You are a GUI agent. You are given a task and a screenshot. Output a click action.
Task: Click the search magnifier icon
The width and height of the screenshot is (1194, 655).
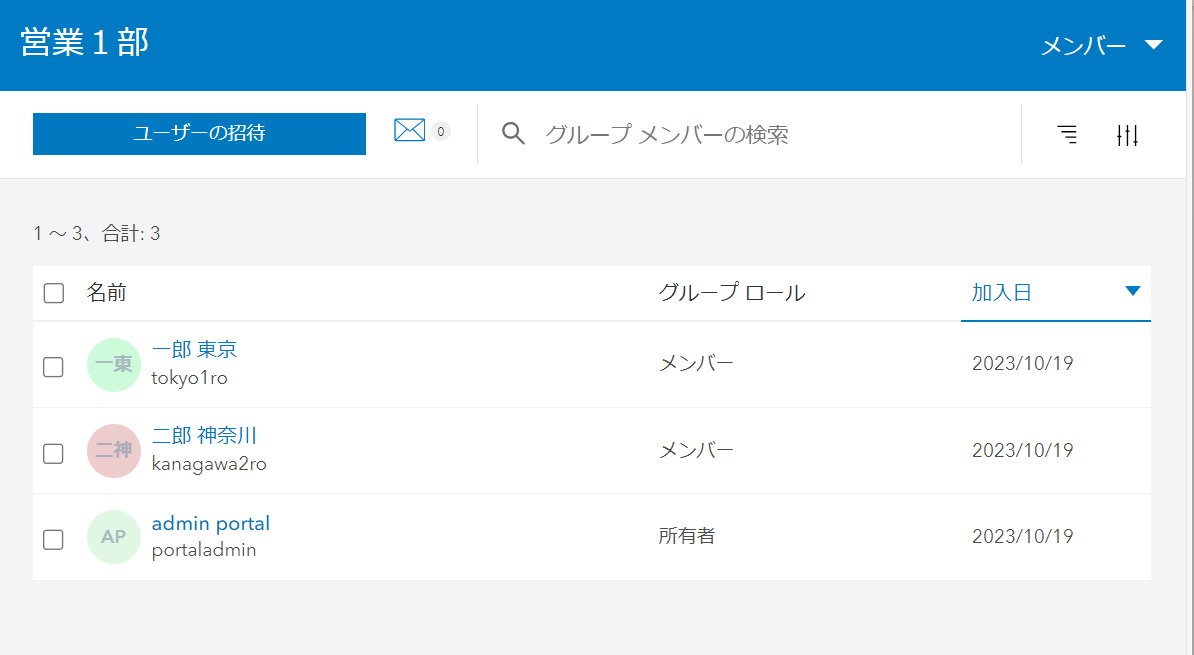coord(513,133)
